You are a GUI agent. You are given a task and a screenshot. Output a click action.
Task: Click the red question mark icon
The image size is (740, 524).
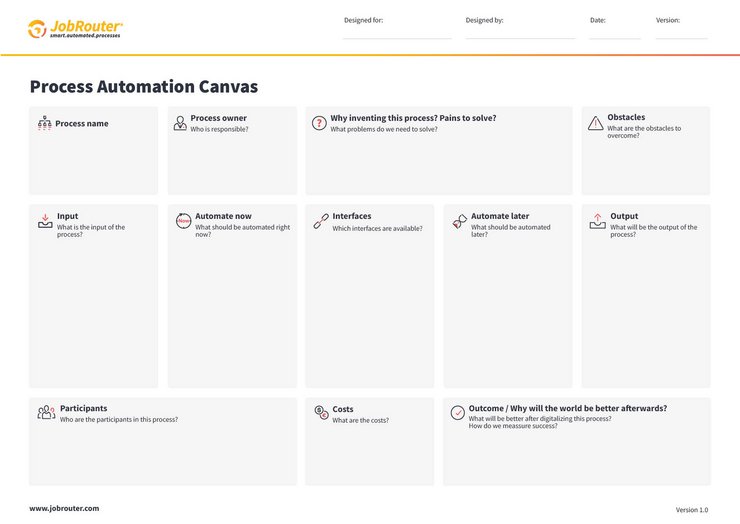click(x=319, y=123)
